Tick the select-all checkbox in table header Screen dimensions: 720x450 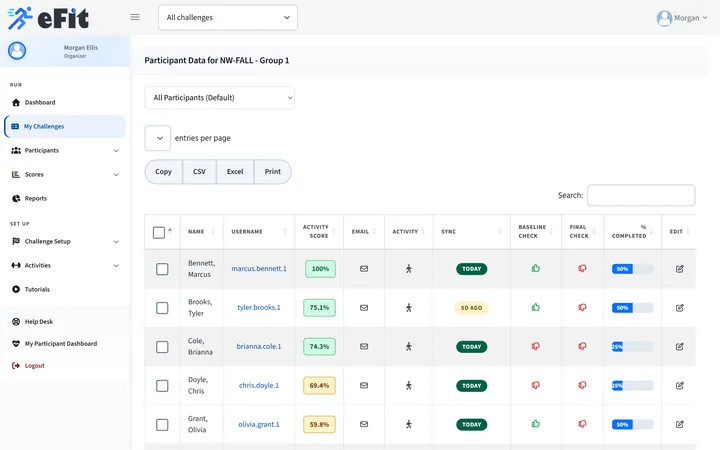coord(159,232)
